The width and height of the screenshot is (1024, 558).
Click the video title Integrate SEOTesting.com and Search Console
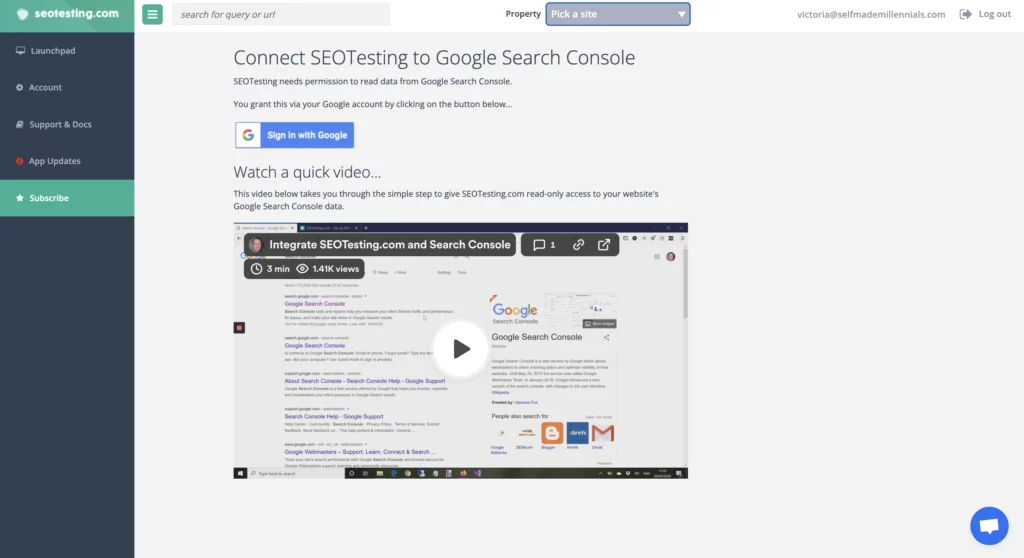click(390, 244)
